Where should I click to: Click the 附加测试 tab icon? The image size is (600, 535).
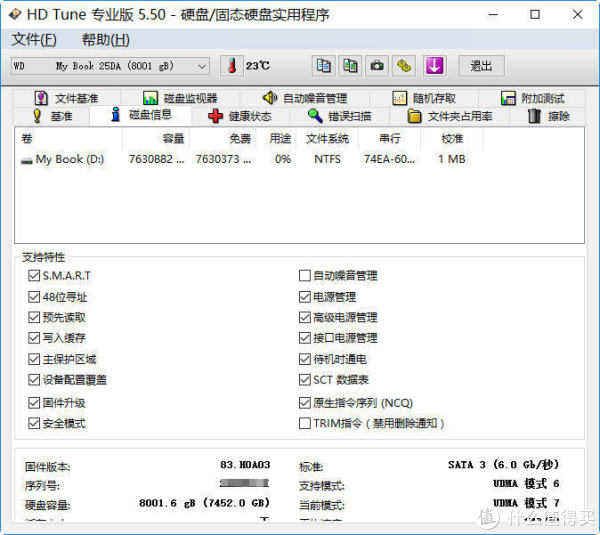pyautogui.click(x=508, y=98)
